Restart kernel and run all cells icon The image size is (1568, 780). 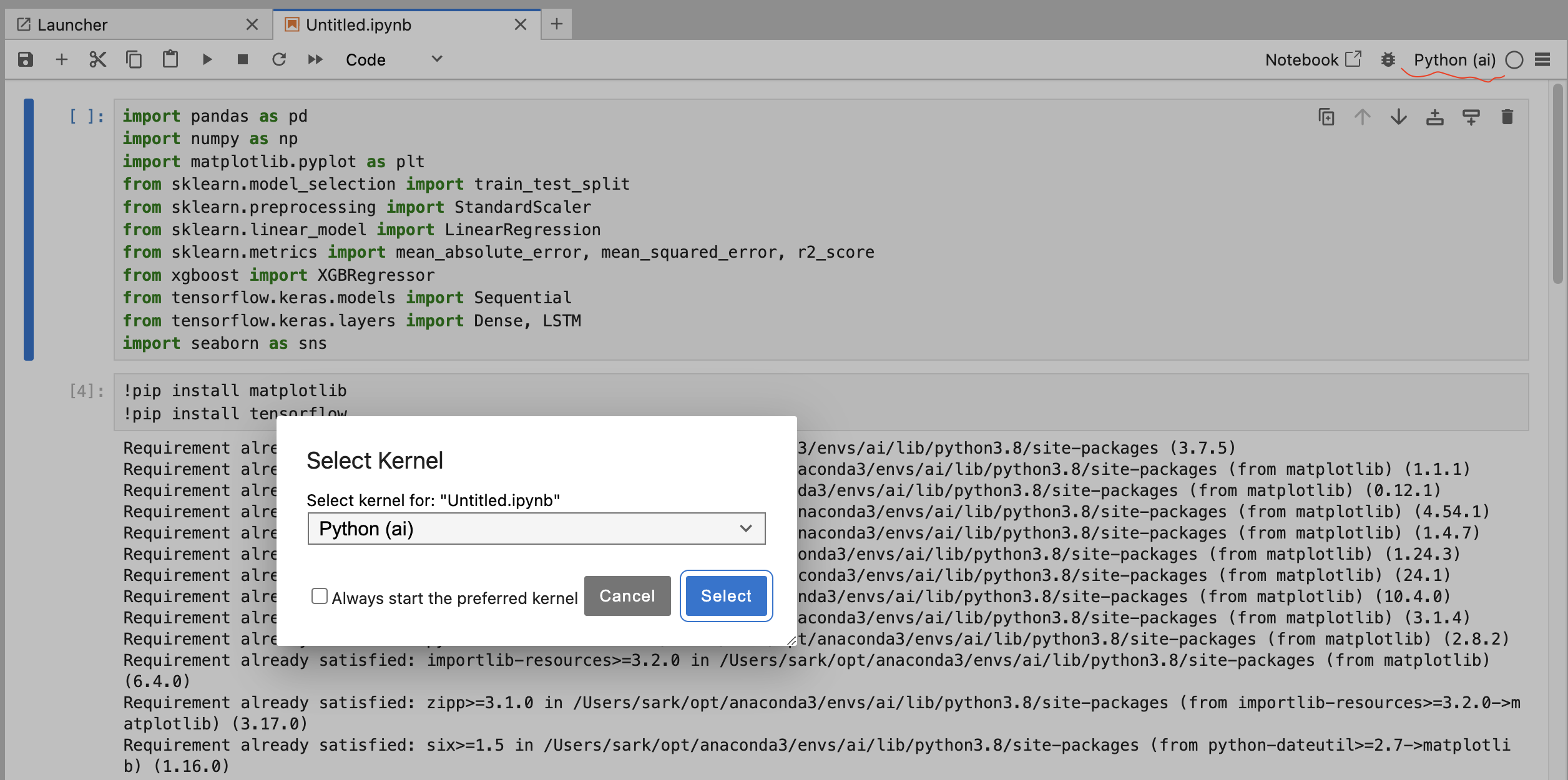315,59
